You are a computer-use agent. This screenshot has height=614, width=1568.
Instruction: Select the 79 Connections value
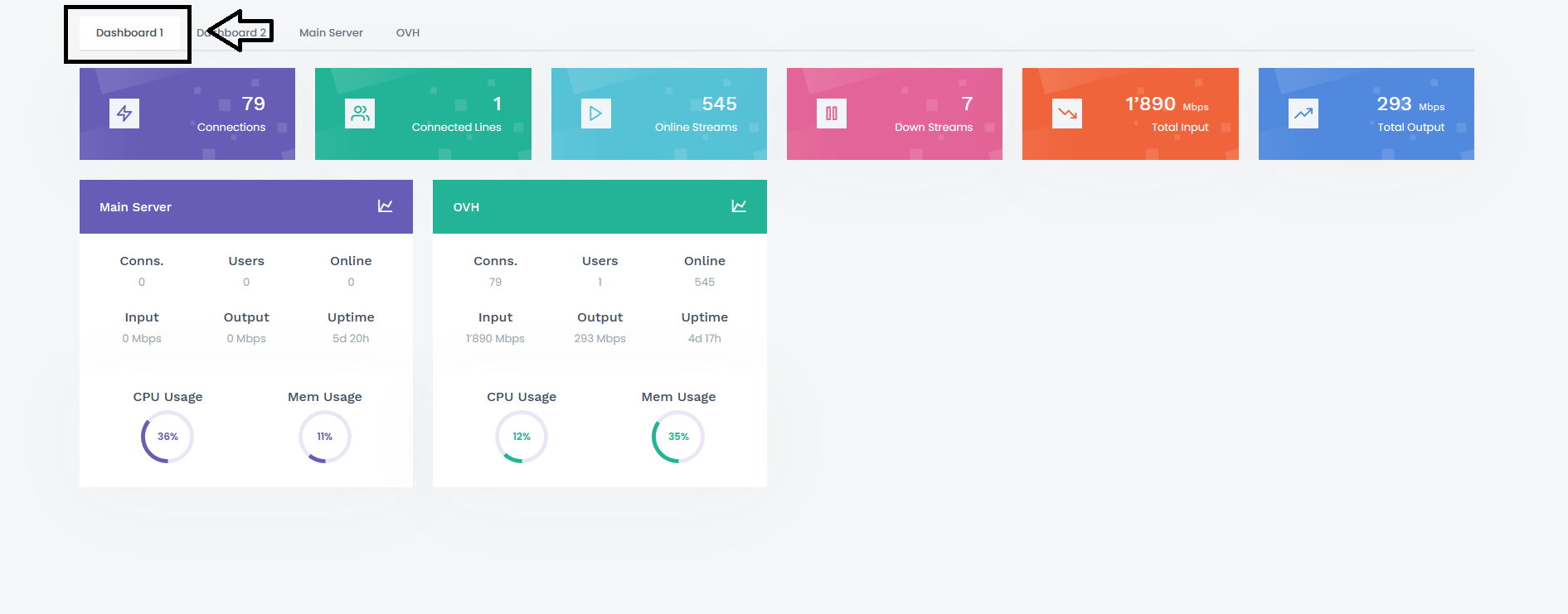click(x=254, y=104)
